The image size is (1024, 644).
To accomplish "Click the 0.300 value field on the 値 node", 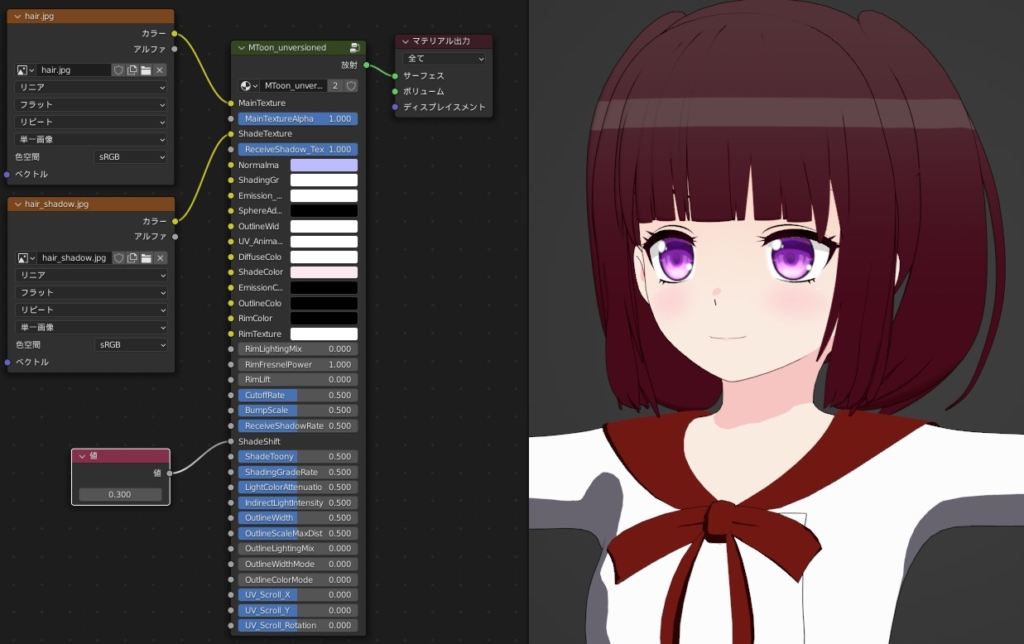I will click(x=119, y=494).
